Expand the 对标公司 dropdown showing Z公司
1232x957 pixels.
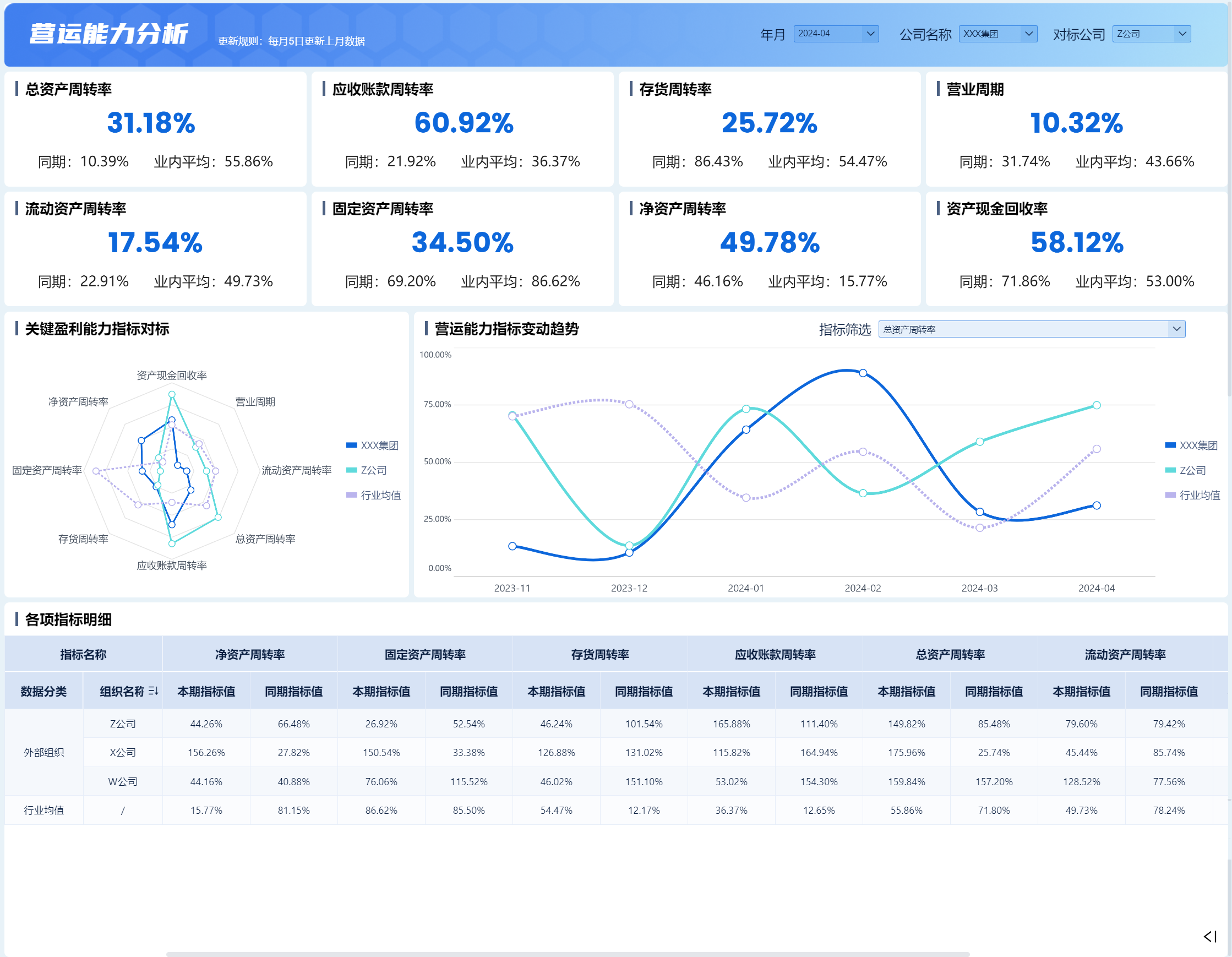coord(1151,34)
